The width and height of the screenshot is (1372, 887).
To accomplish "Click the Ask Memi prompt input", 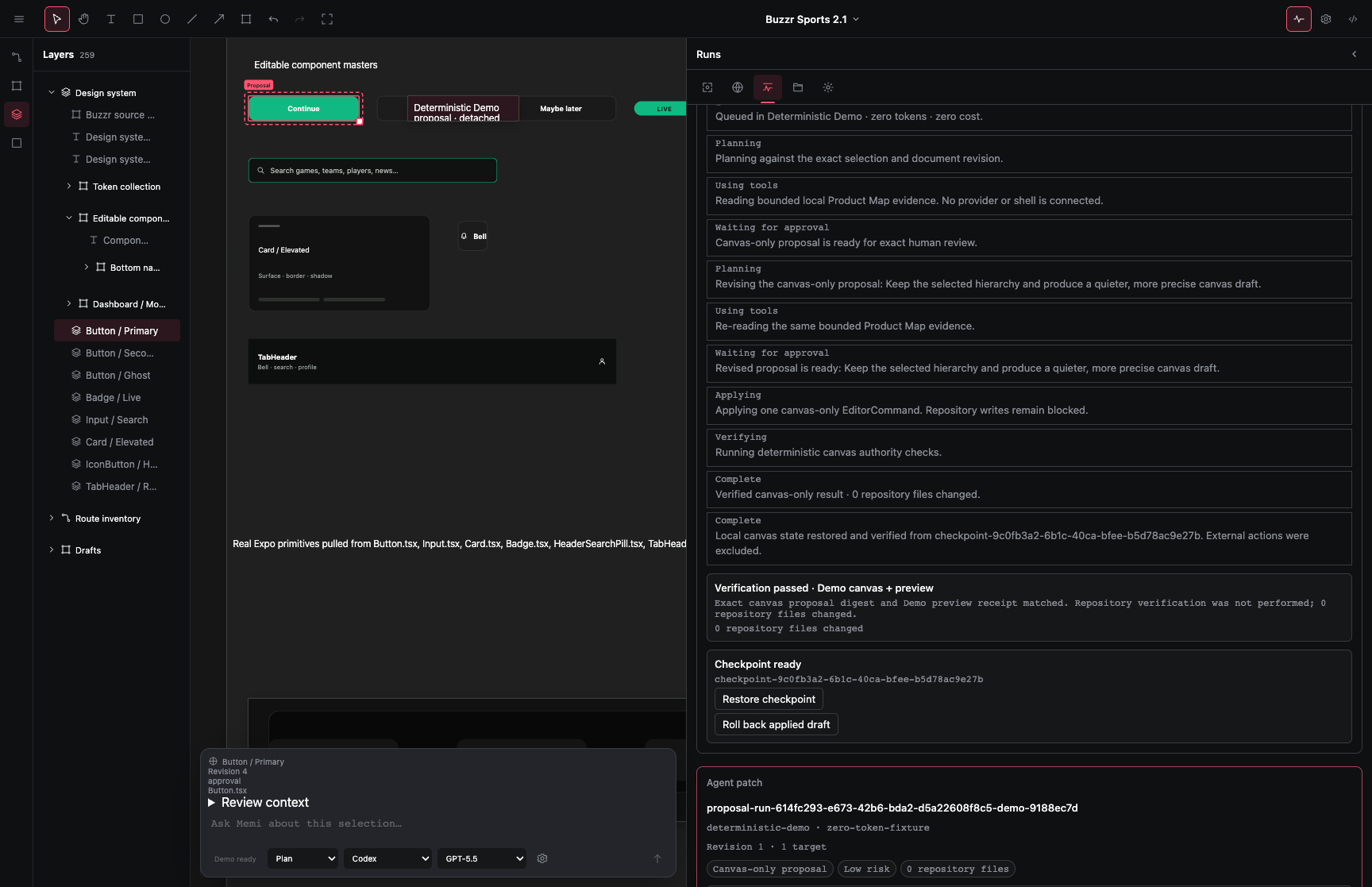I will (x=437, y=824).
